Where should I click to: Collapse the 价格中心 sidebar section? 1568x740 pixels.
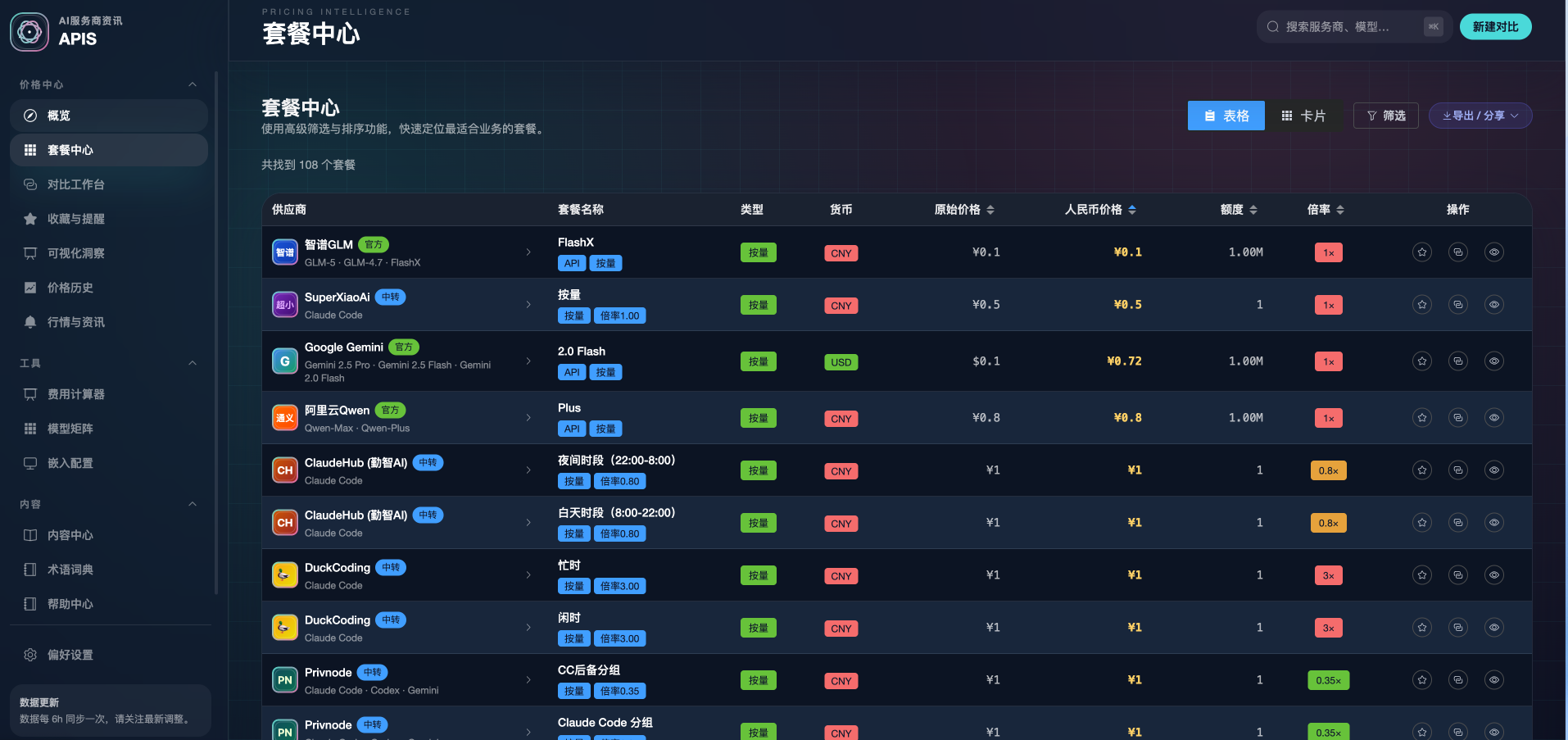tap(193, 84)
